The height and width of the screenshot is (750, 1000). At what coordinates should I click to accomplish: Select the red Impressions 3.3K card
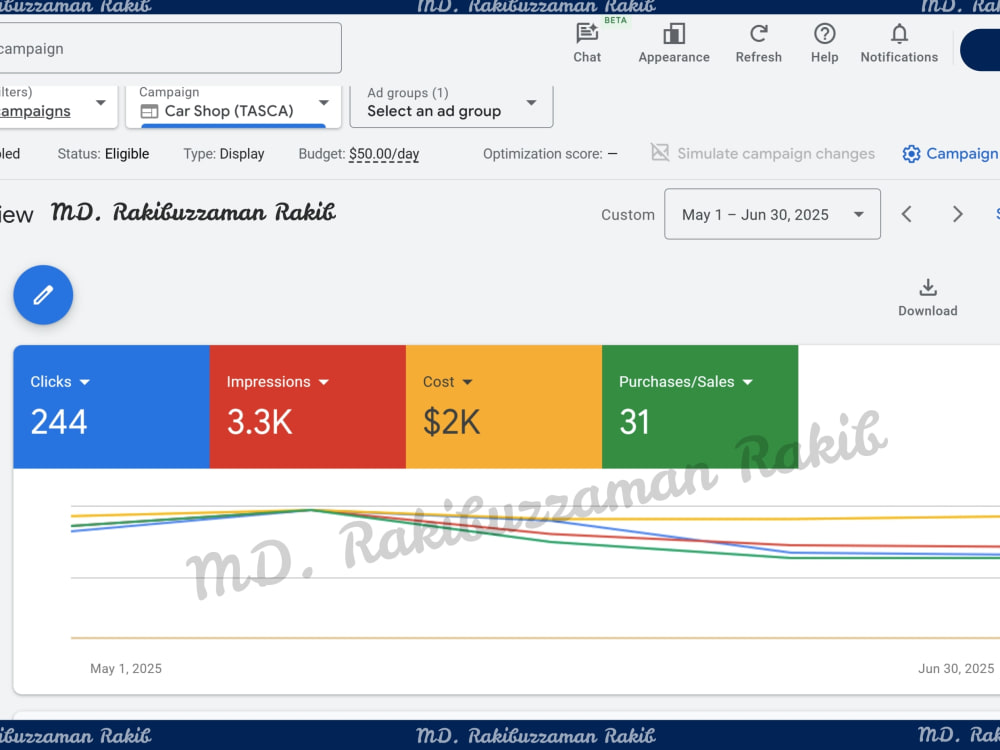pyautogui.click(x=307, y=407)
